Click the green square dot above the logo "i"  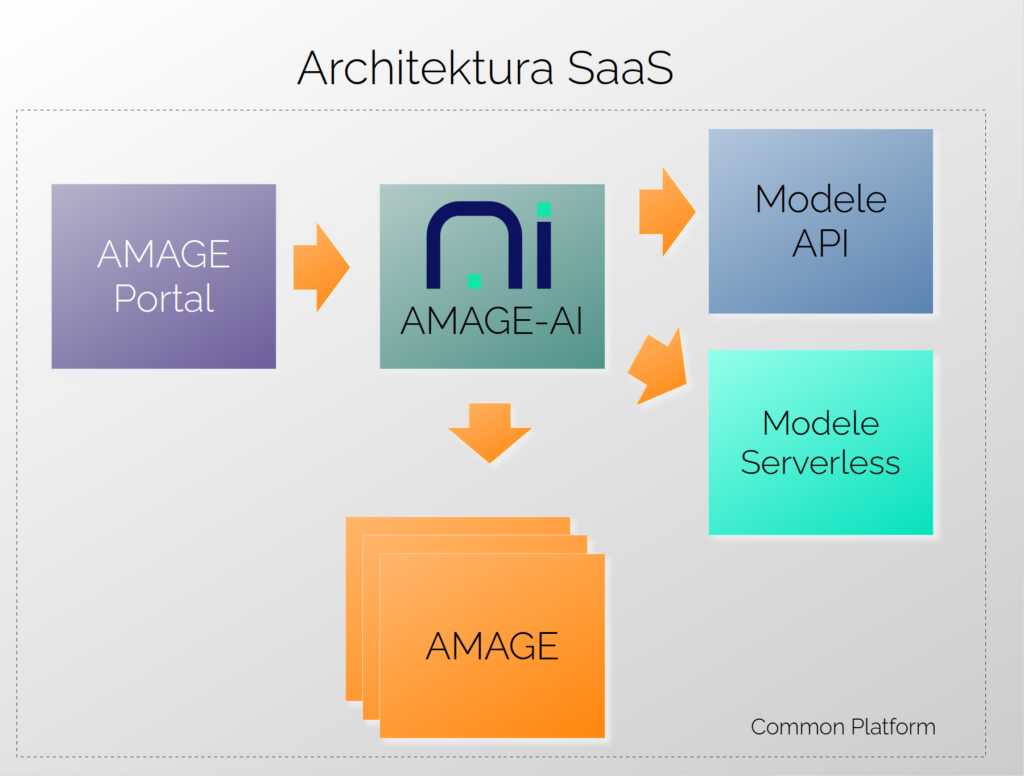pos(543,209)
